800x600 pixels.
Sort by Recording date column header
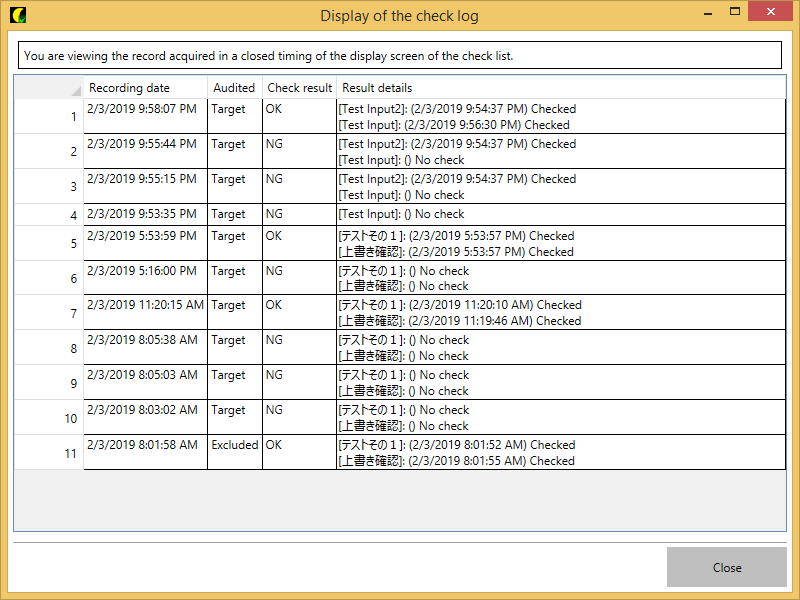click(x=145, y=88)
